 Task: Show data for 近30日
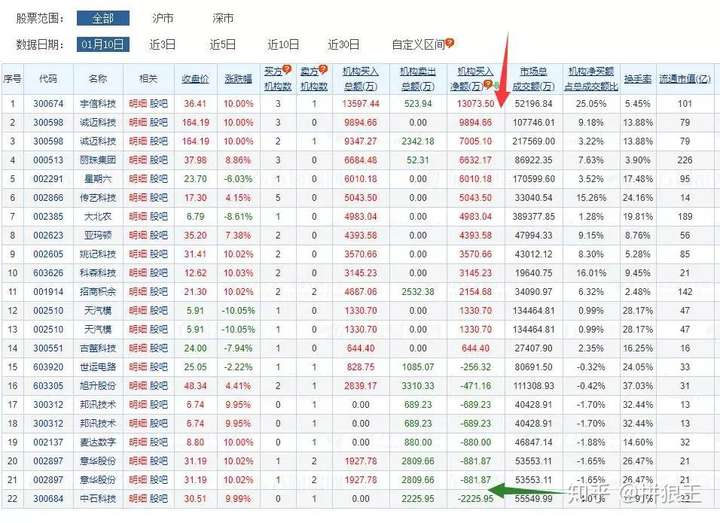click(343, 45)
